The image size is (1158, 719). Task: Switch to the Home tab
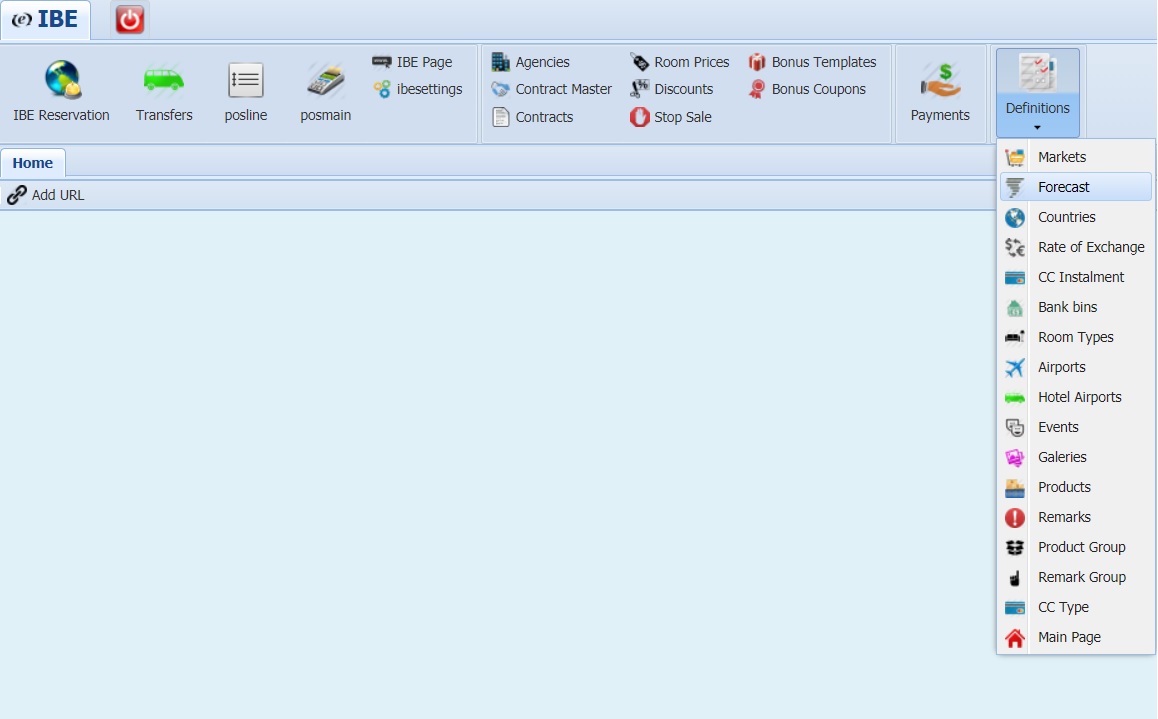pos(32,163)
